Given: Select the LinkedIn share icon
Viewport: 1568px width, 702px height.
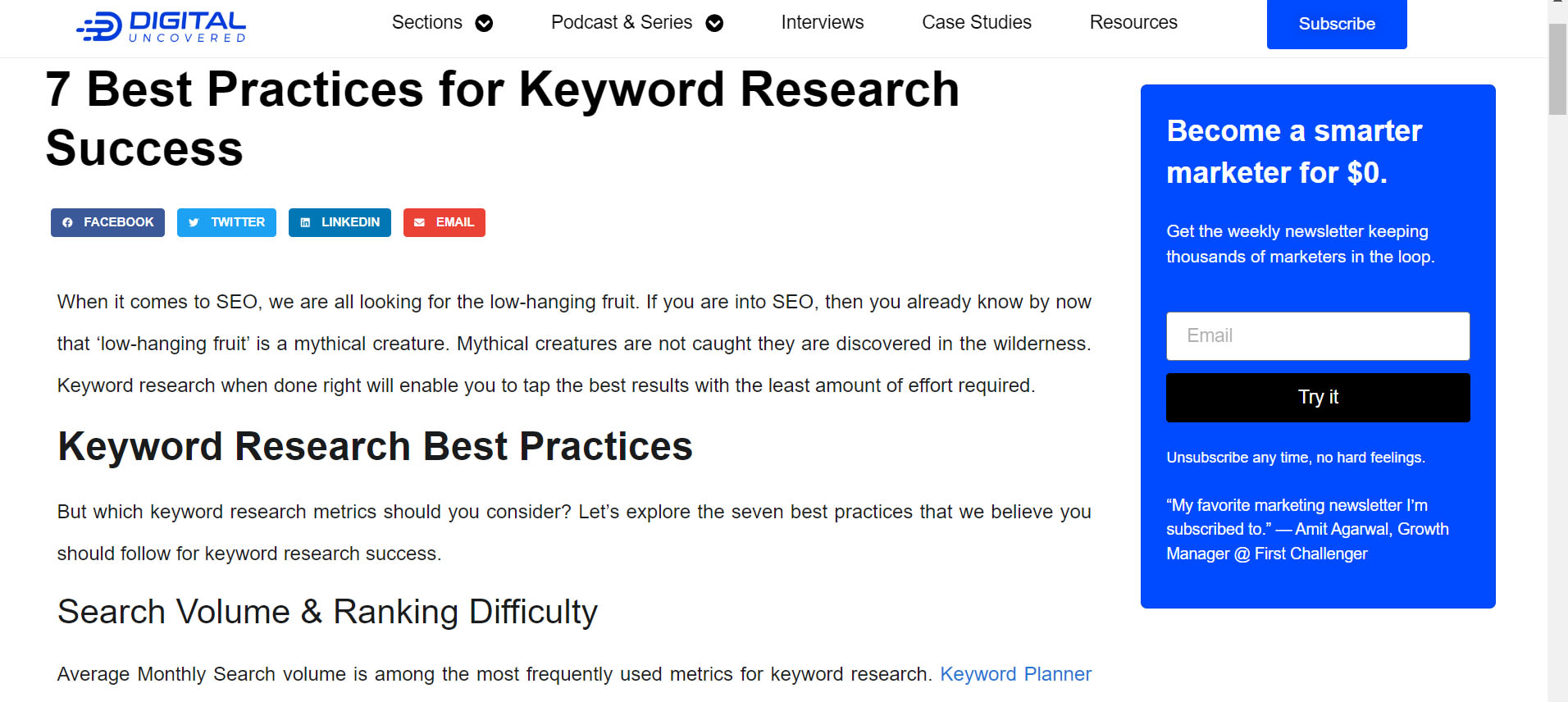Looking at the screenshot, I should pos(305,222).
